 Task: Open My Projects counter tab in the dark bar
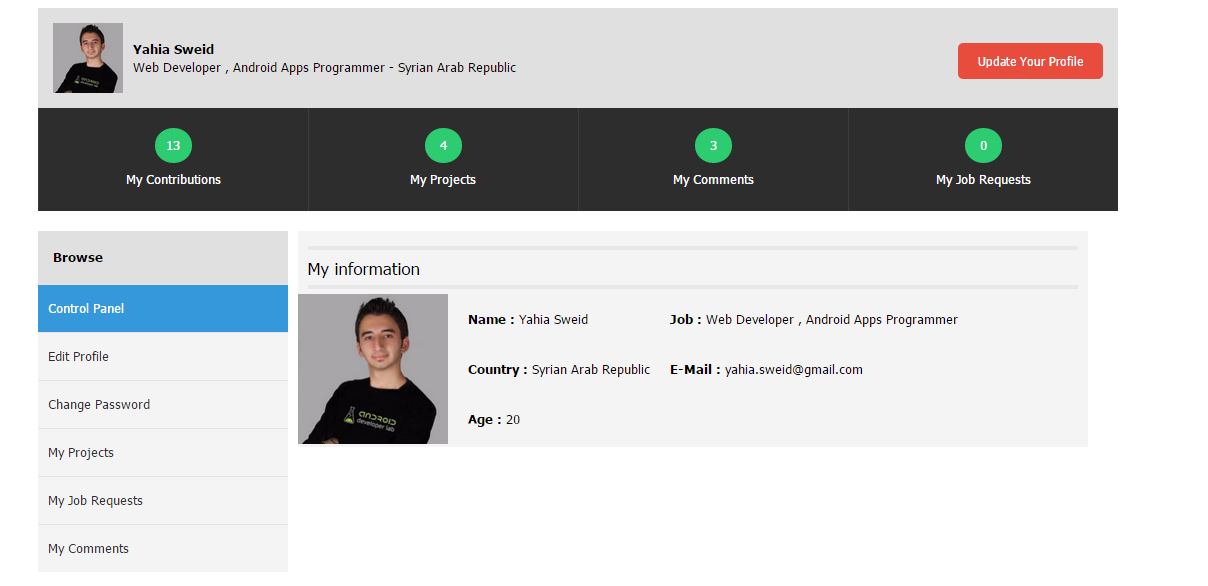(x=443, y=160)
